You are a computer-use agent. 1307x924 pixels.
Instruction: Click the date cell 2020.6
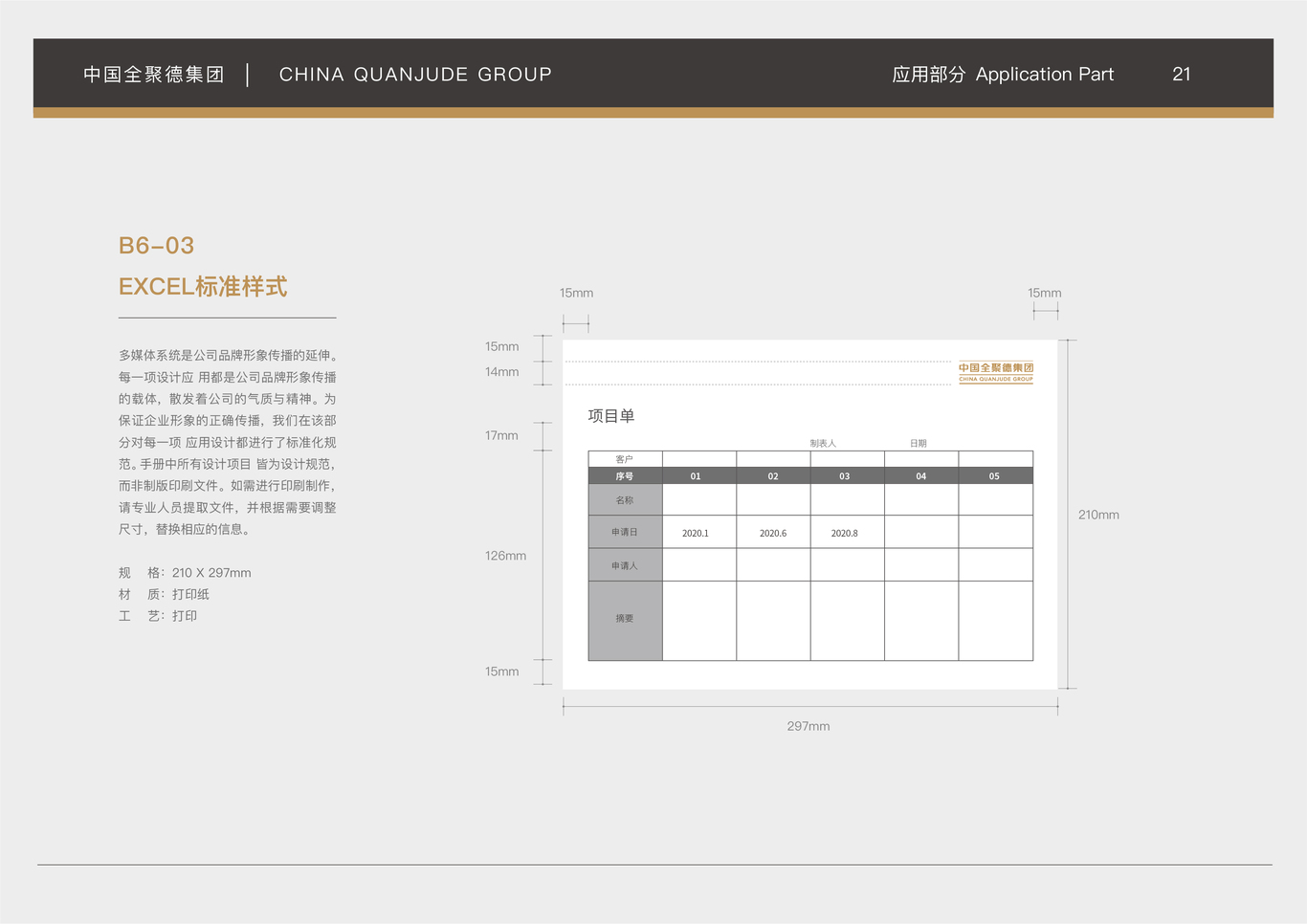pyautogui.click(x=773, y=533)
